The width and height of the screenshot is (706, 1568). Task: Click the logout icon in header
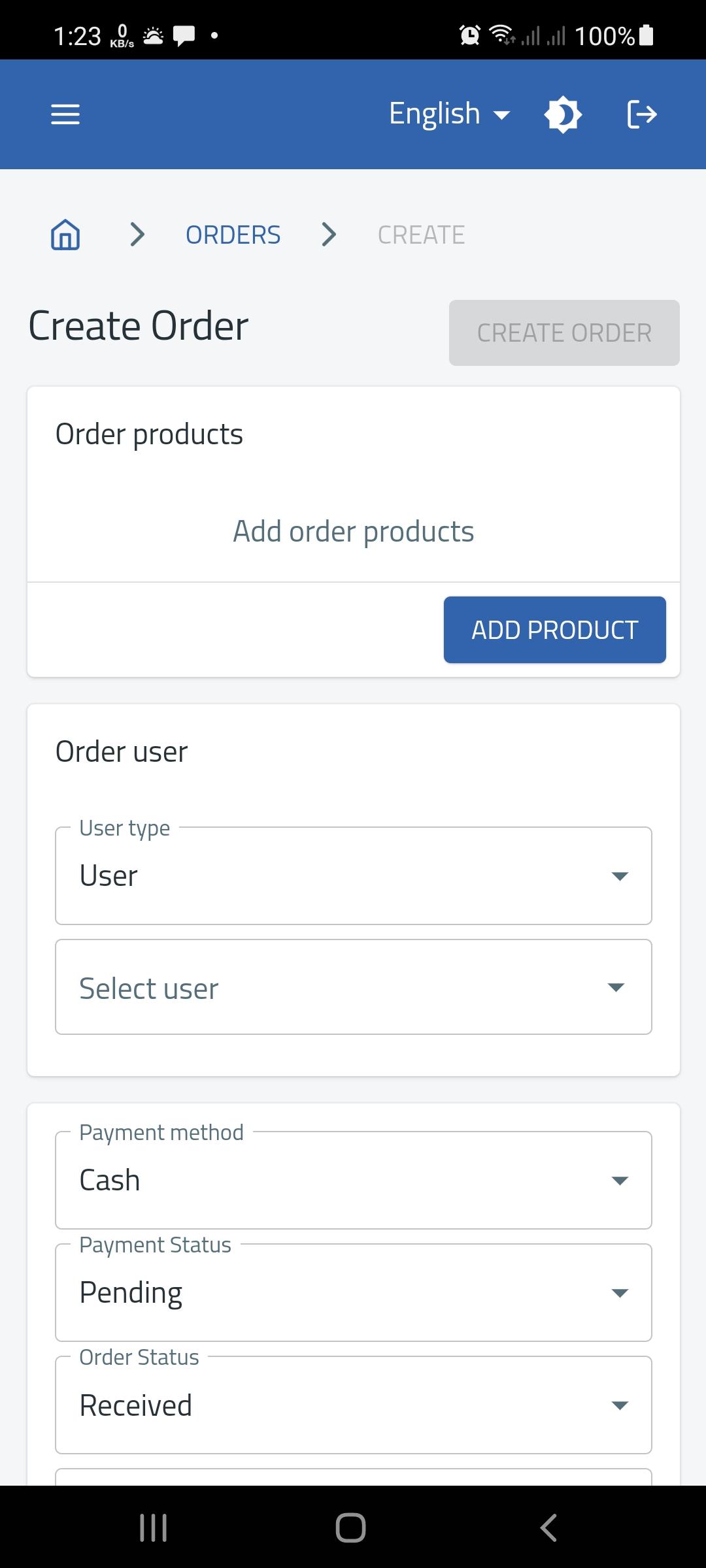tap(641, 114)
